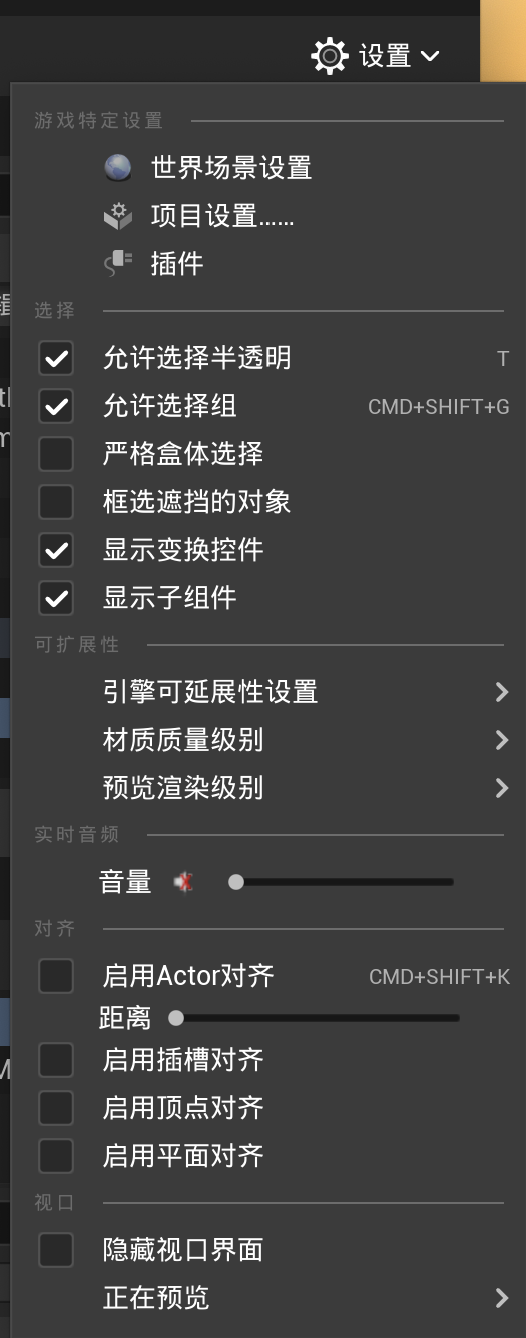The image size is (526, 1338).
Task: Enable 严格盒体选择 checkbox
Action: click(x=56, y=454)
